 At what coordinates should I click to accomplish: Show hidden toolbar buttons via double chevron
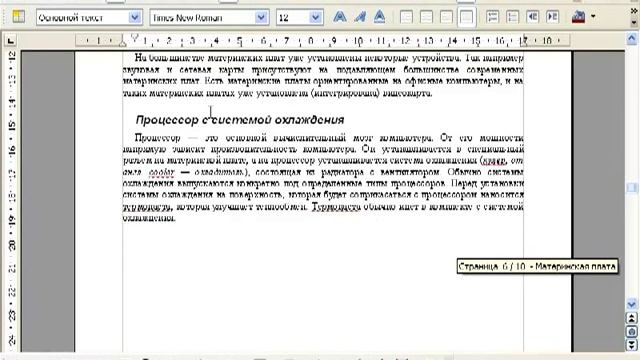click(x=634, y=11)
